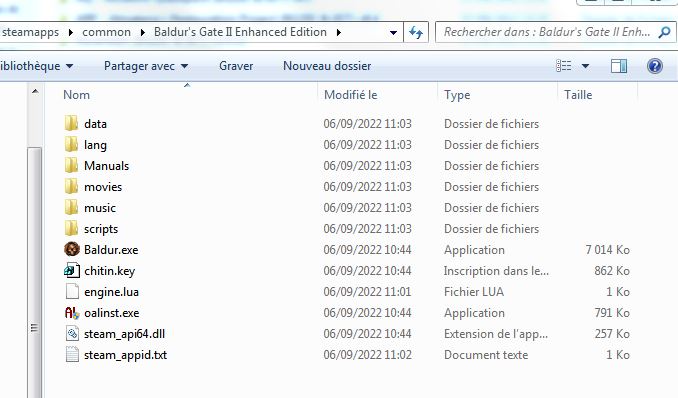678x398 pixels.
Task: Click the Document texte type cell
Action: pos(486,355)
